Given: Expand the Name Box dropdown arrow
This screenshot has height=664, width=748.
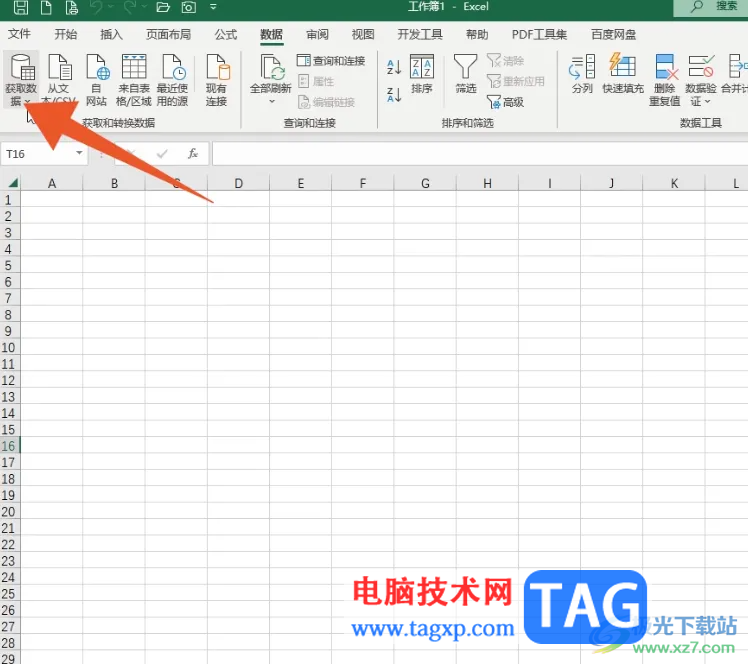Looking at the screenshot, I should (x=79, y=153).
